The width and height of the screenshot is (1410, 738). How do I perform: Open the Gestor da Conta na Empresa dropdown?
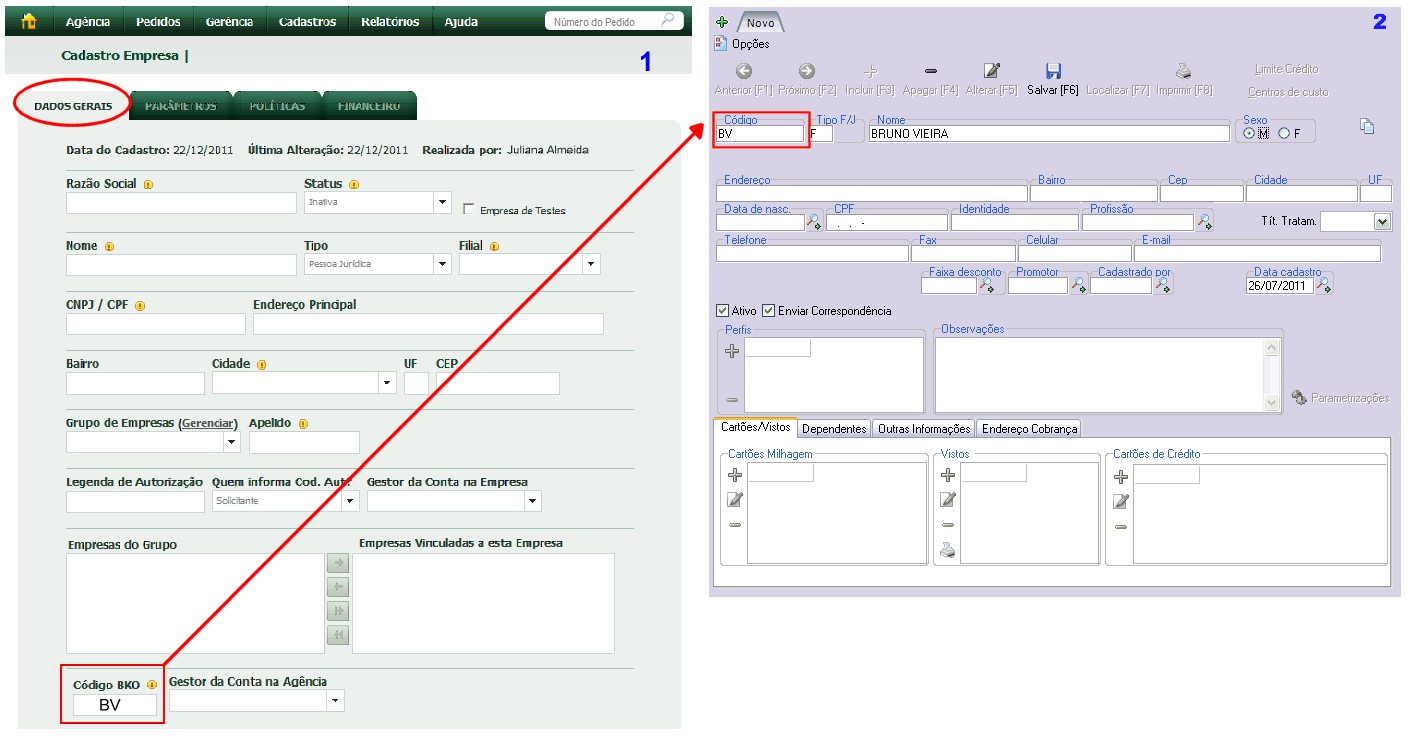pyautogui.click(x=533, y=501)
